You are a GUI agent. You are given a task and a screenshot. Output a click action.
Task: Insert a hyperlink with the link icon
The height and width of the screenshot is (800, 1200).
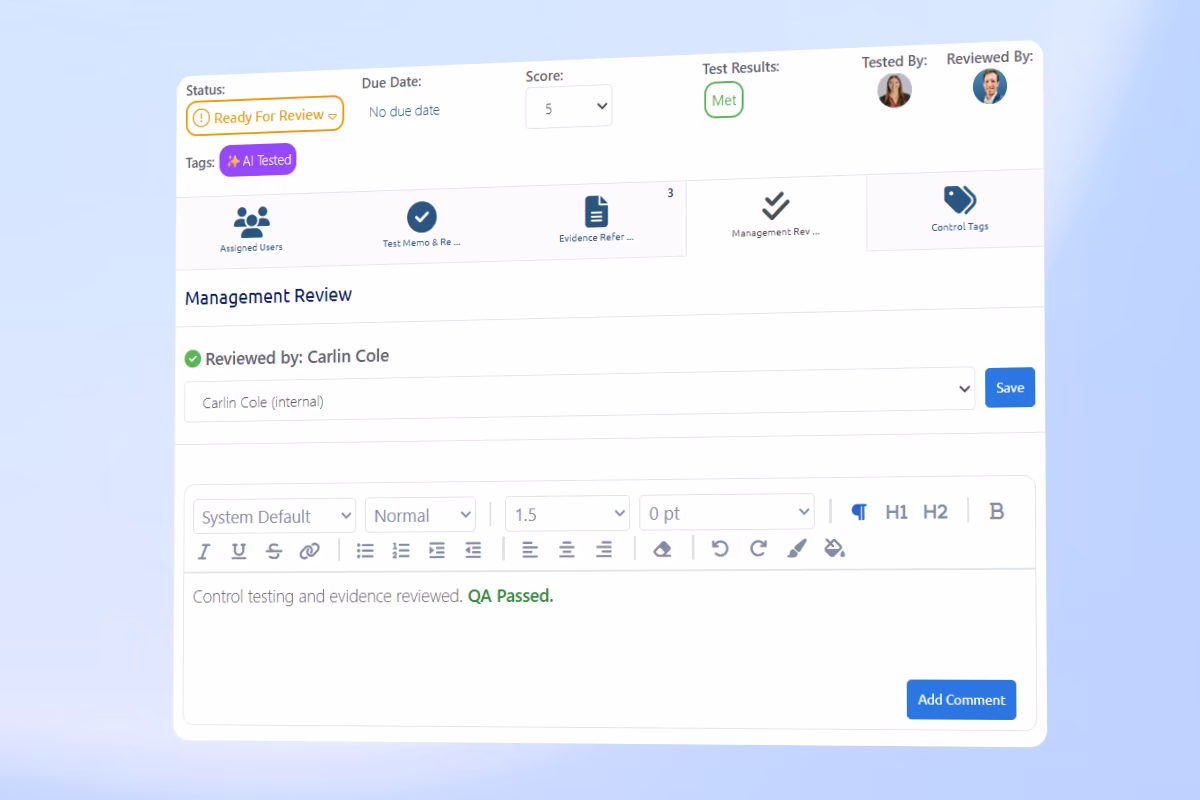pos(310,551)
